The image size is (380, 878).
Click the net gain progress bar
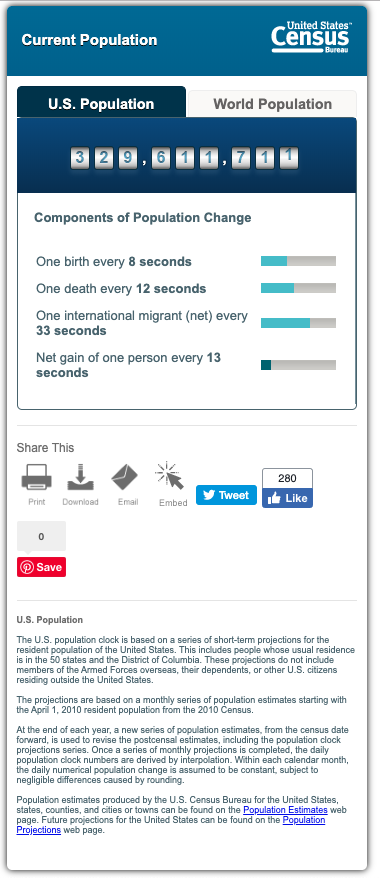click(x=298, y=365)
